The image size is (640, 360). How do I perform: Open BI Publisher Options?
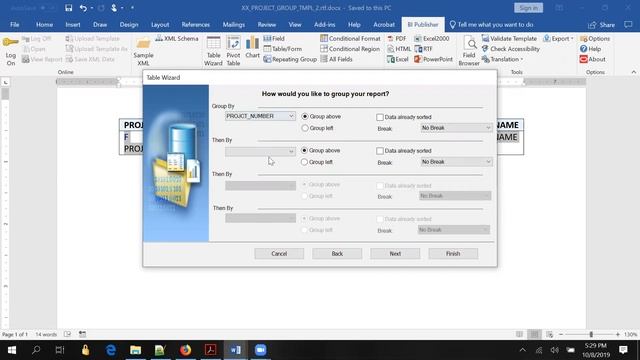(595, 38)
